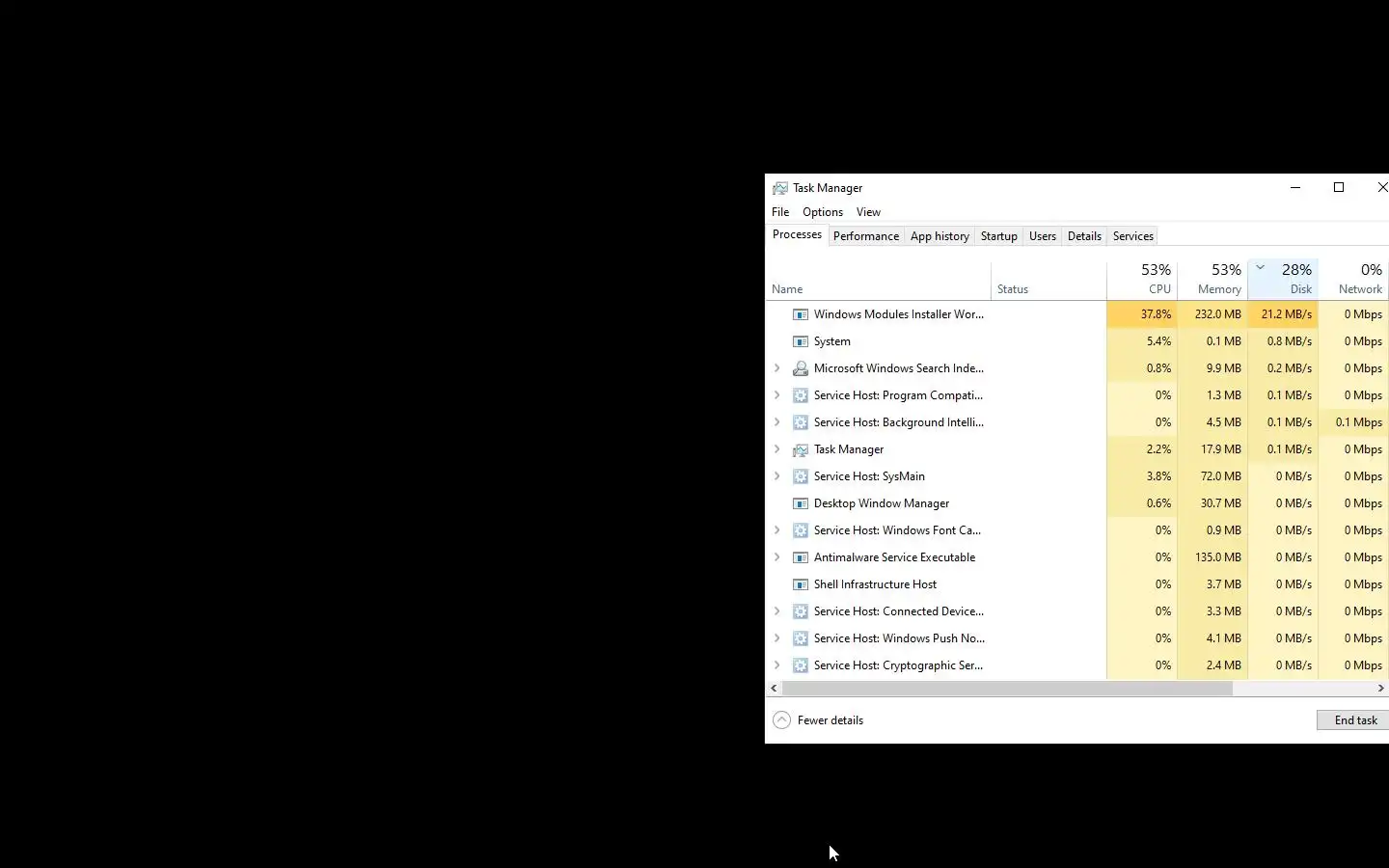This screenshot has height=868, width=1389.
Task: Click the Service Host: Connected Devices icon
Action: (800, 611)
